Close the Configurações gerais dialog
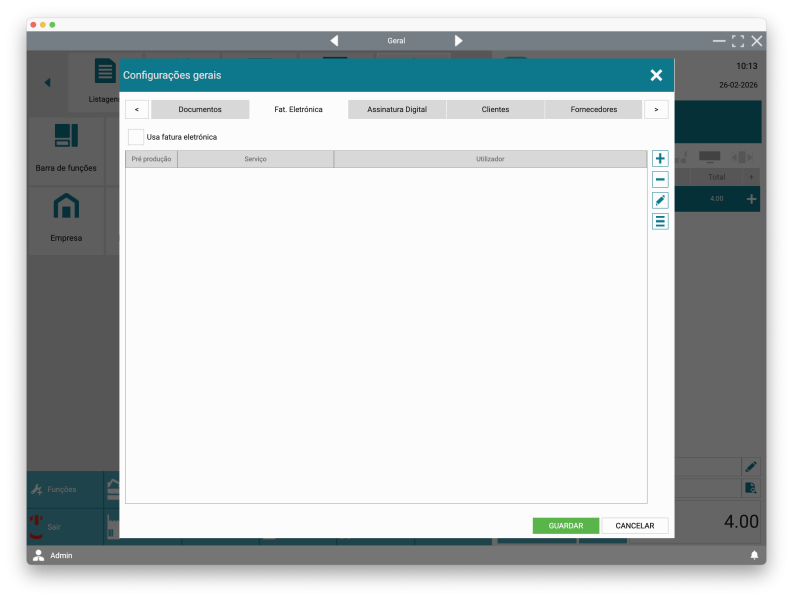This screenshot has width=793, height=600. tap(656, 75)
